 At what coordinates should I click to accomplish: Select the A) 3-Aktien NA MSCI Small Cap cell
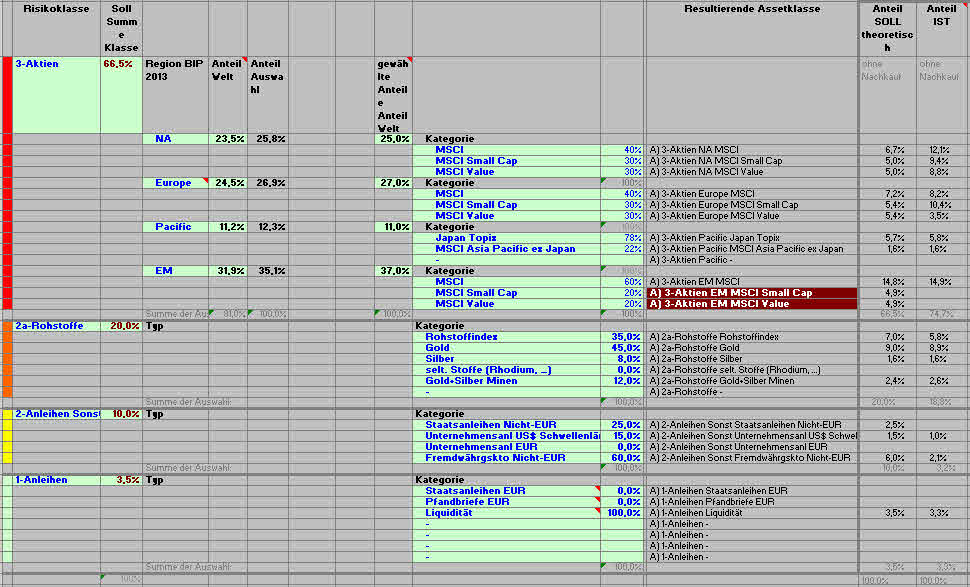(x=752, y=161)
